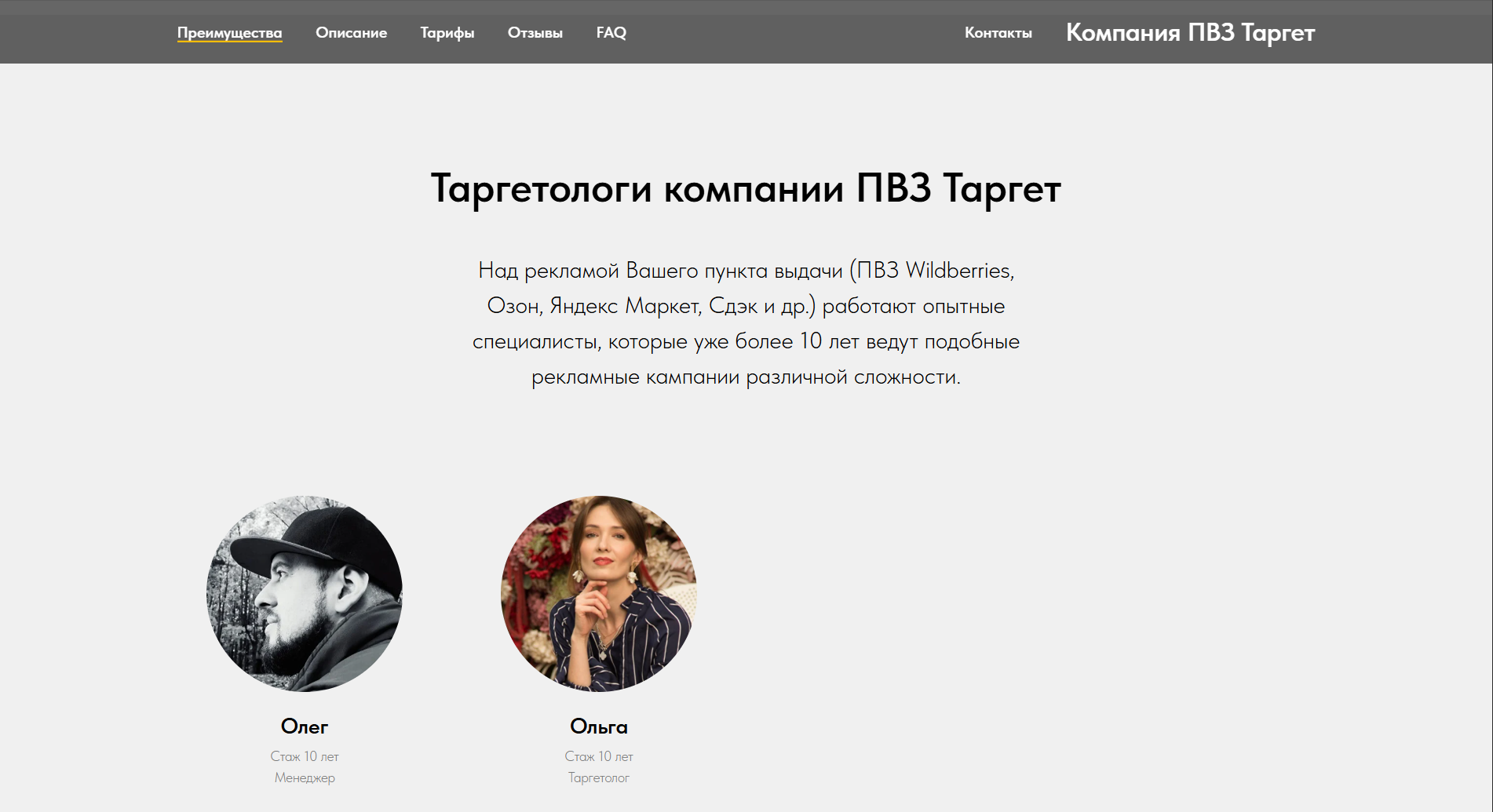Jump to Отзывы in the navigation
The width and height of the screenshot is (1493, 812).
pyautogui.click(x=535, y=33)
